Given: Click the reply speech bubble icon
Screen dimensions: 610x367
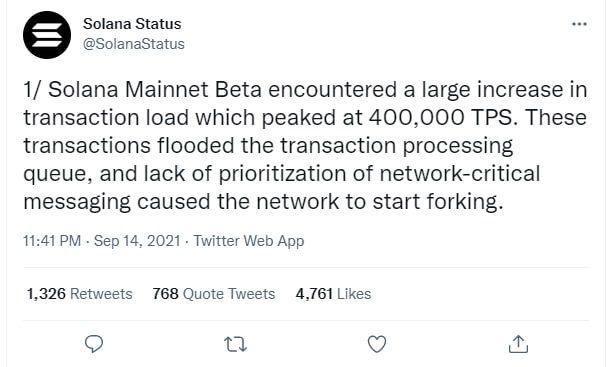Looking at the screenshot, I should click(94, 344).
